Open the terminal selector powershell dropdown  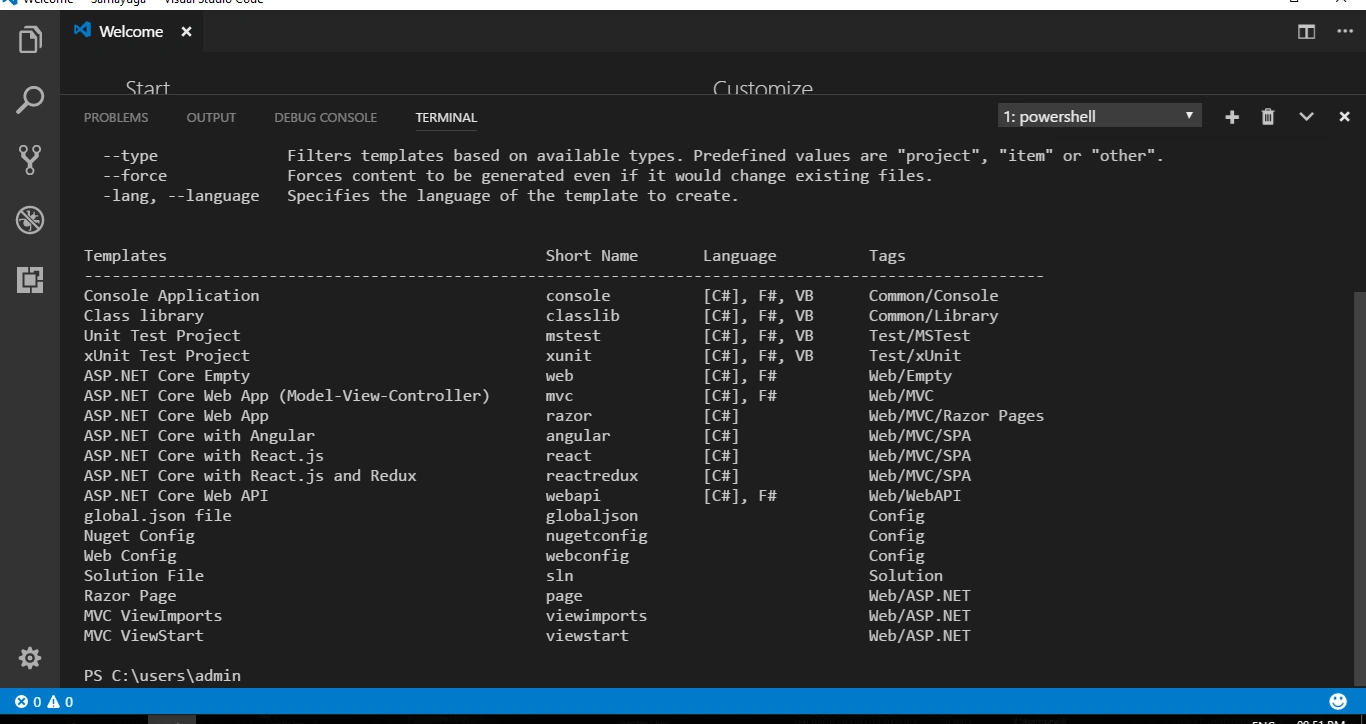click(x=1100, y=116)
